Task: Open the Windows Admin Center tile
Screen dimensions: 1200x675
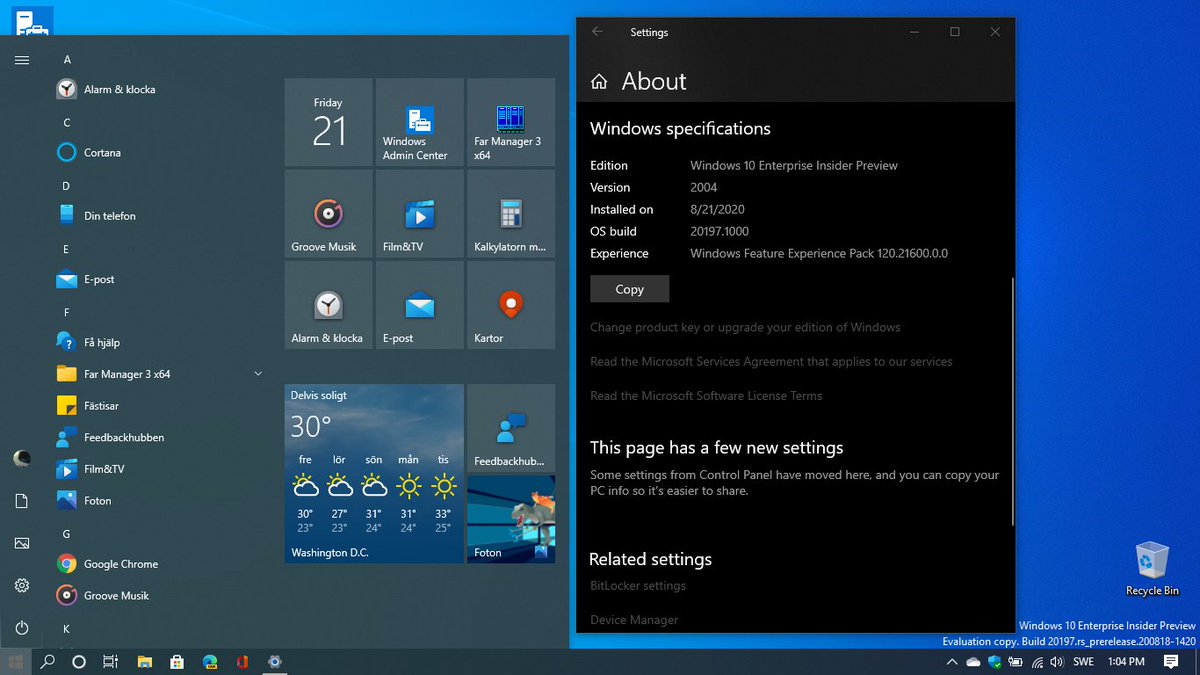Action: tap(419, 122)
